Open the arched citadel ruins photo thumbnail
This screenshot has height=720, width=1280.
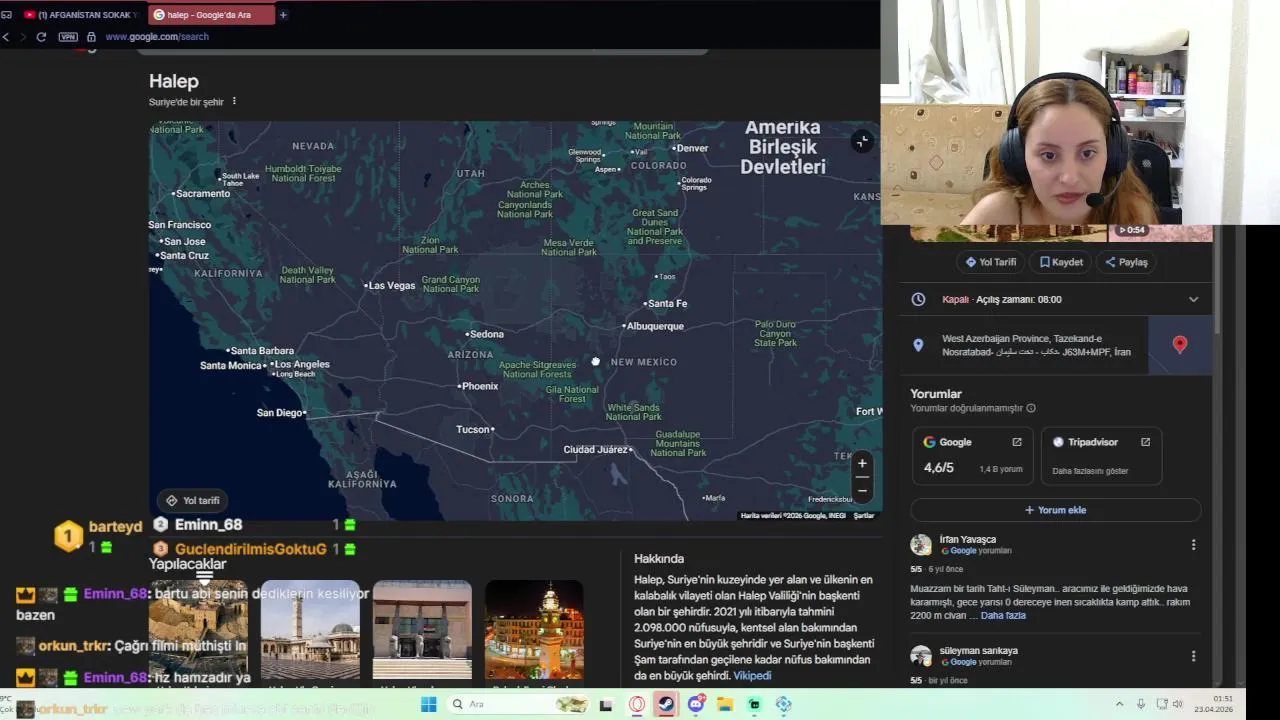coord(198,629)
